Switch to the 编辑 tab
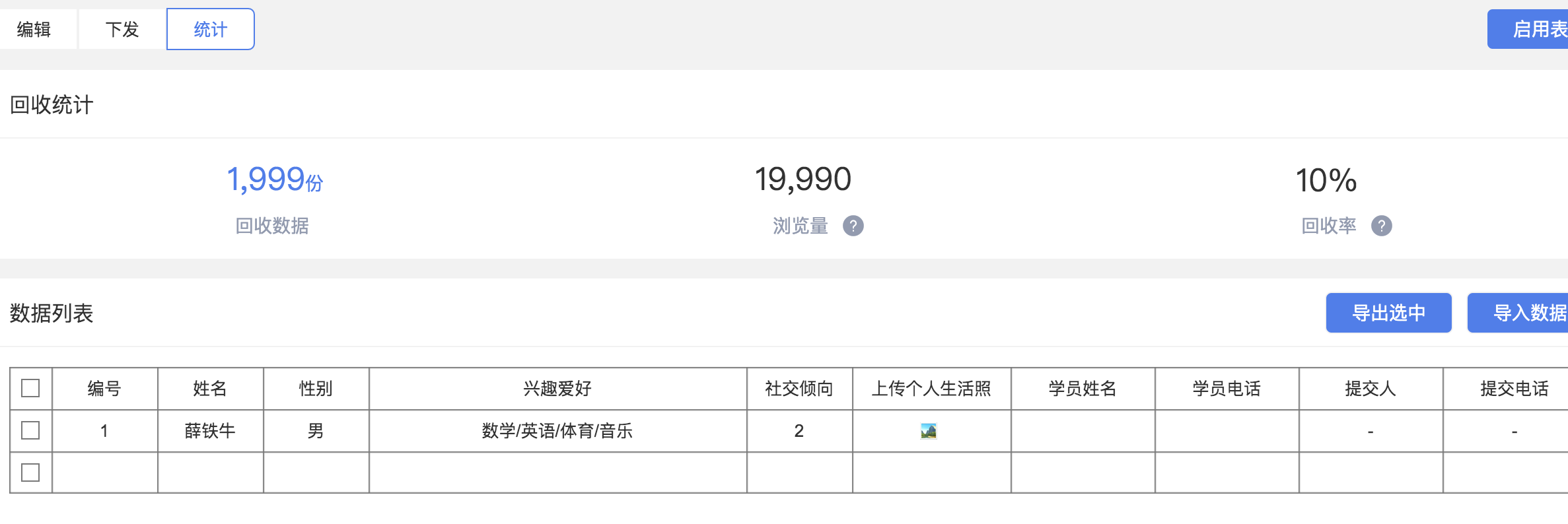The width and height of the screenshot is (1568, 524). (x=34, y=29)
